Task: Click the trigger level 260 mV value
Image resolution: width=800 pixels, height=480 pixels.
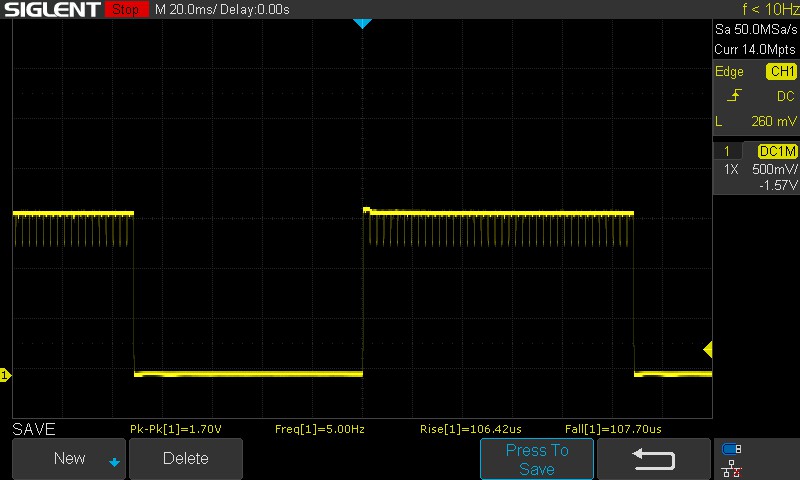Action: pyautogui.click(x=772, y=121)
